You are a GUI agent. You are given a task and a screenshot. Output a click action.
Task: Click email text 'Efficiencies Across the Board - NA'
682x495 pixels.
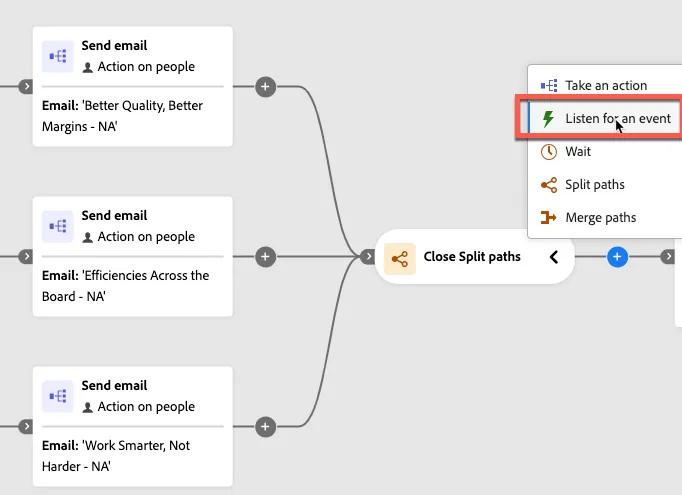click(126, 286)
